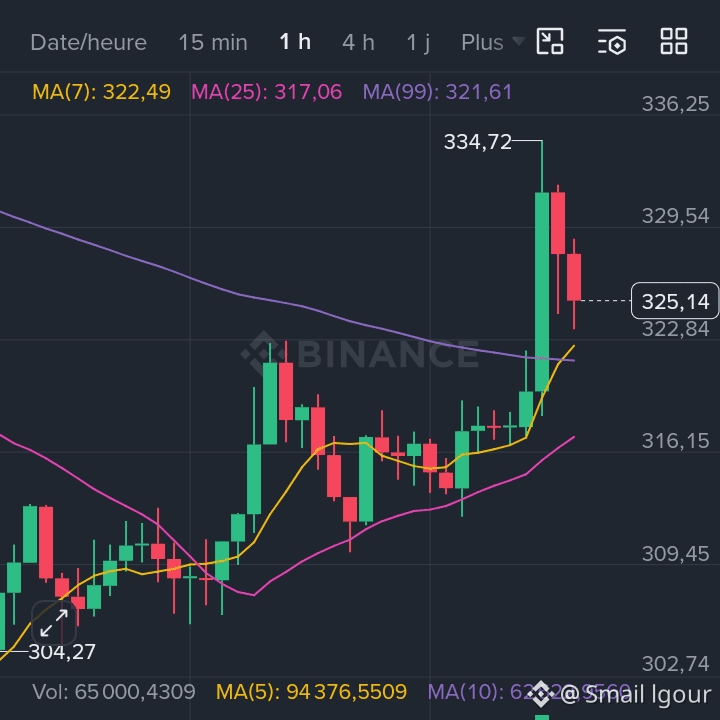Click the MA(25): 317,06 indicator label

[266, 92]
